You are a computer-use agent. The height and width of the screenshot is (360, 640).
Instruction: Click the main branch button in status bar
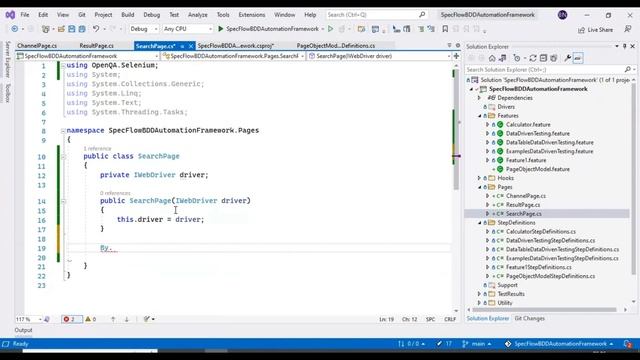478,344
